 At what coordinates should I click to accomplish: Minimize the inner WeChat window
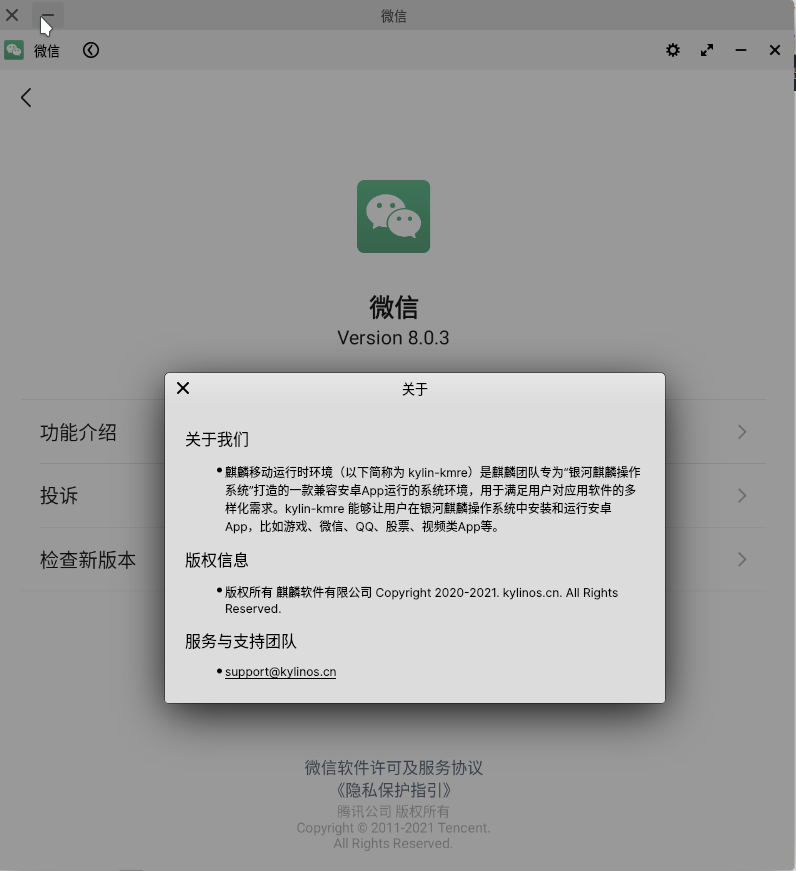(x=741, y=50)
